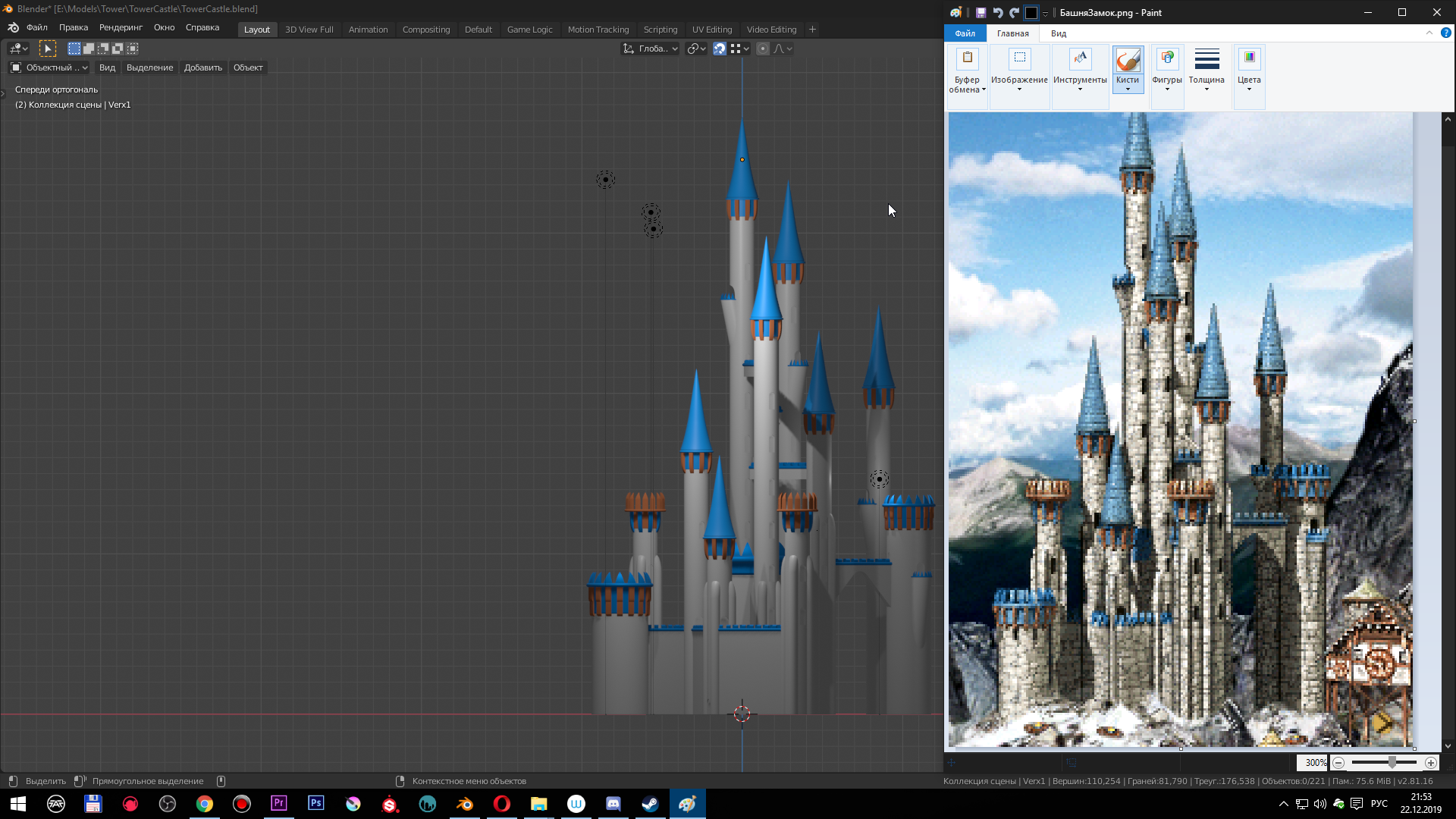Click the Paint help question mark icon
Screen dimensions: 1456x819
pos(1445,33)
